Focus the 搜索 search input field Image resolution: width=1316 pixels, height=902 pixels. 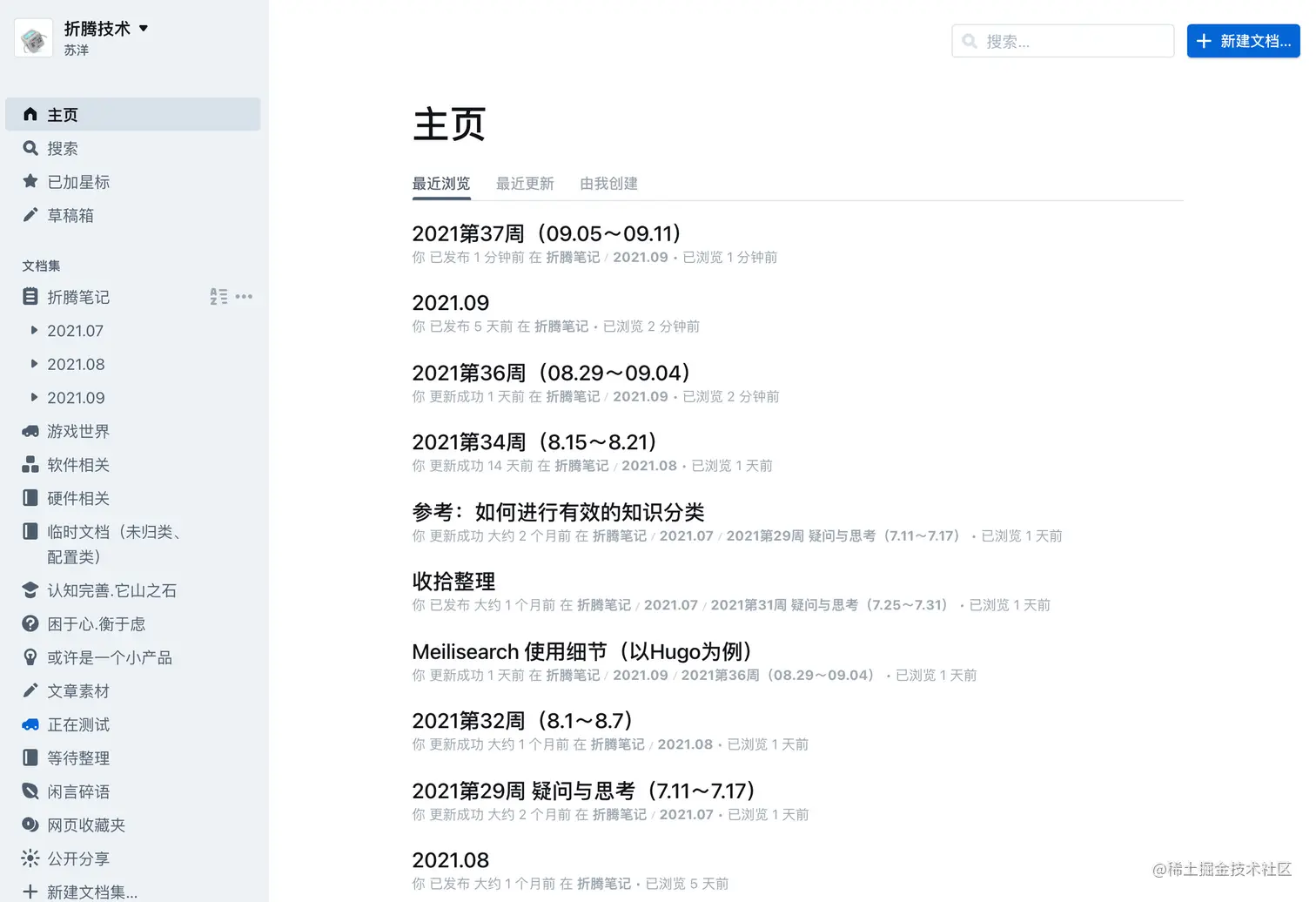[1063, 41]
